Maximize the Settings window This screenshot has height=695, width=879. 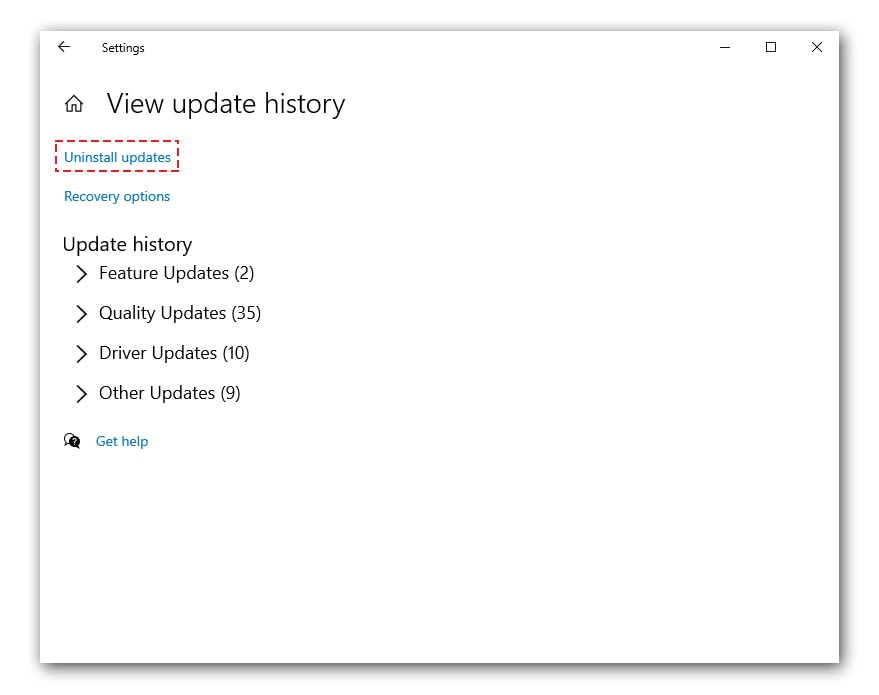[x=770, y=47]
